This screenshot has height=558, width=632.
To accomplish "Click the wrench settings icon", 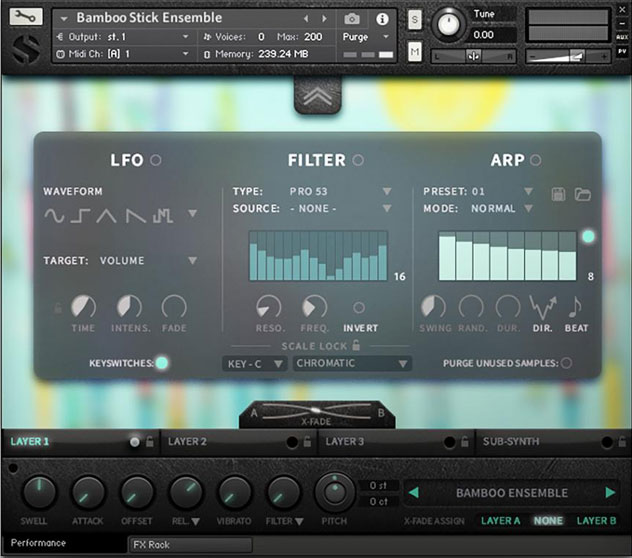I will (x=27, y=18).
